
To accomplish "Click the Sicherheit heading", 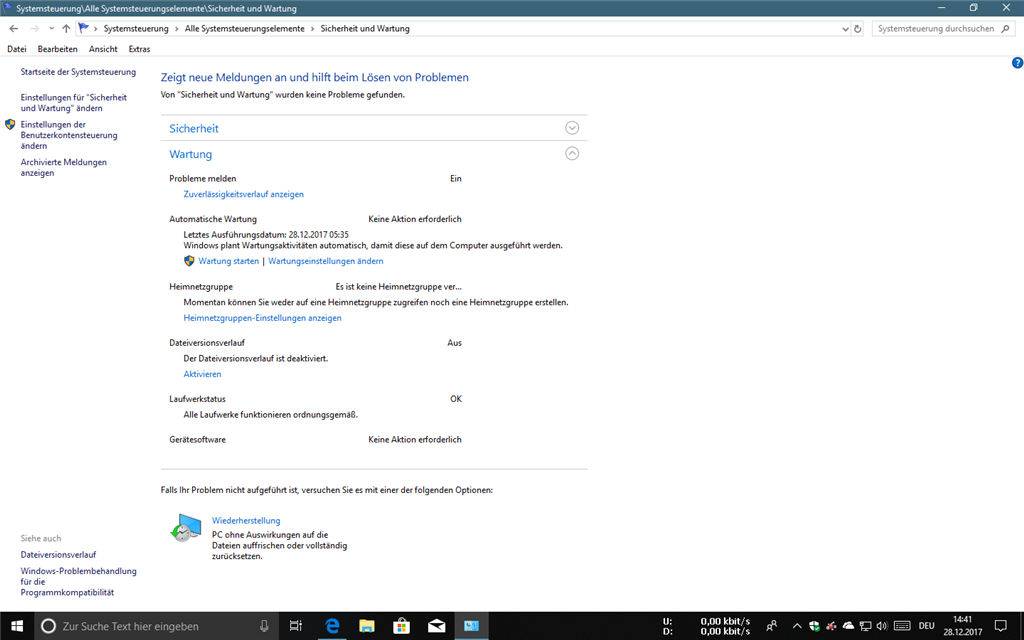I will [194, 129].
